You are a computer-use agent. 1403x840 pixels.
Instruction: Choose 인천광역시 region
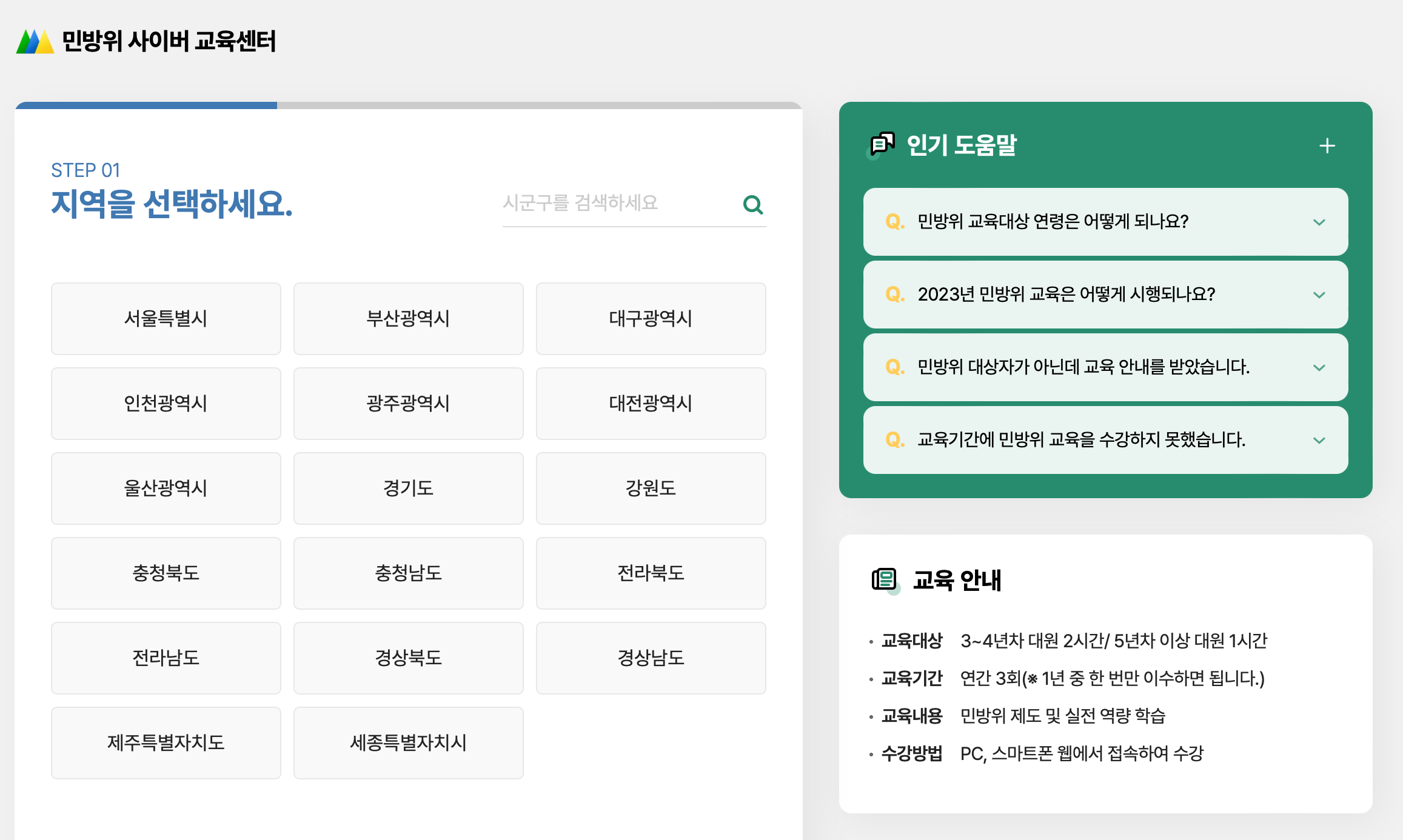click(x=166, y=404)
